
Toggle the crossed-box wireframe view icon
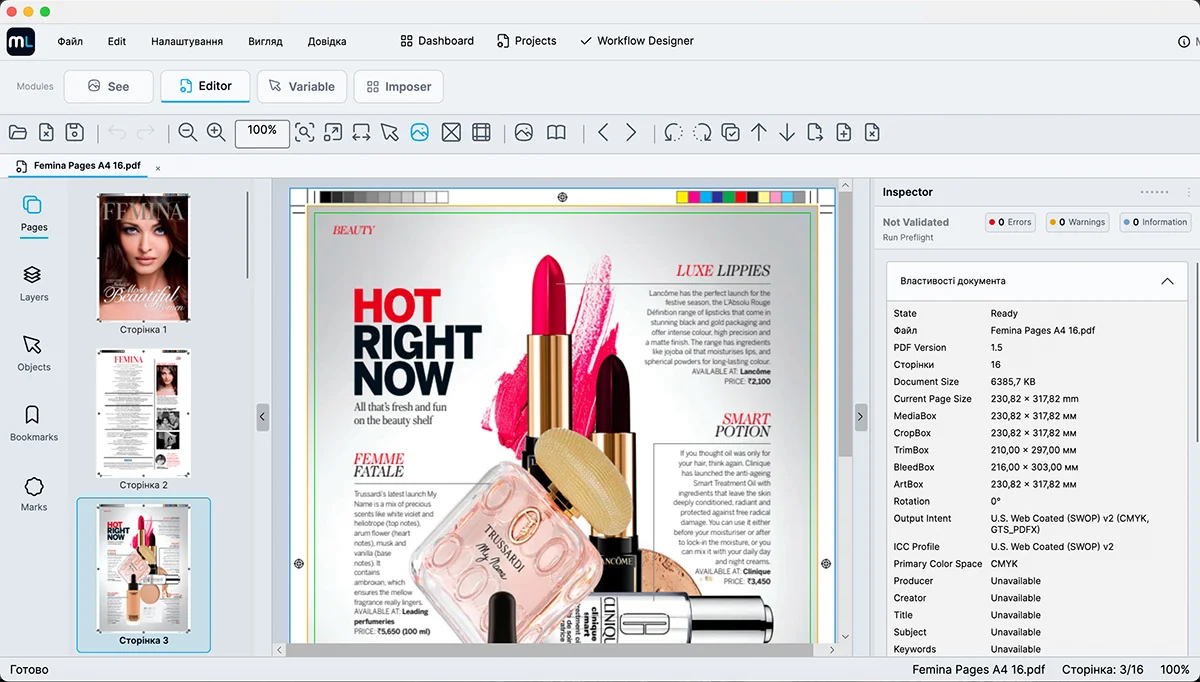(x=451, y=132)
